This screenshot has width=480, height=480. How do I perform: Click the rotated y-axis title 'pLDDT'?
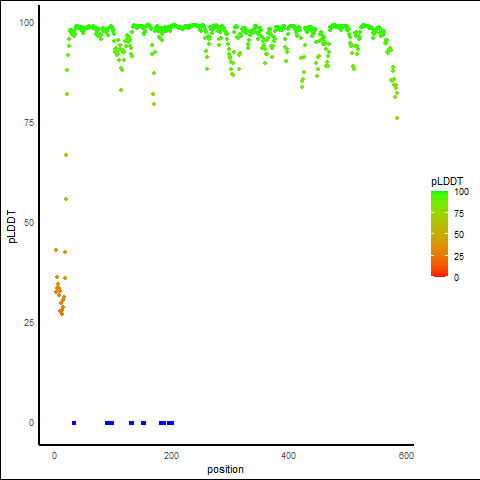coord(12,227)
